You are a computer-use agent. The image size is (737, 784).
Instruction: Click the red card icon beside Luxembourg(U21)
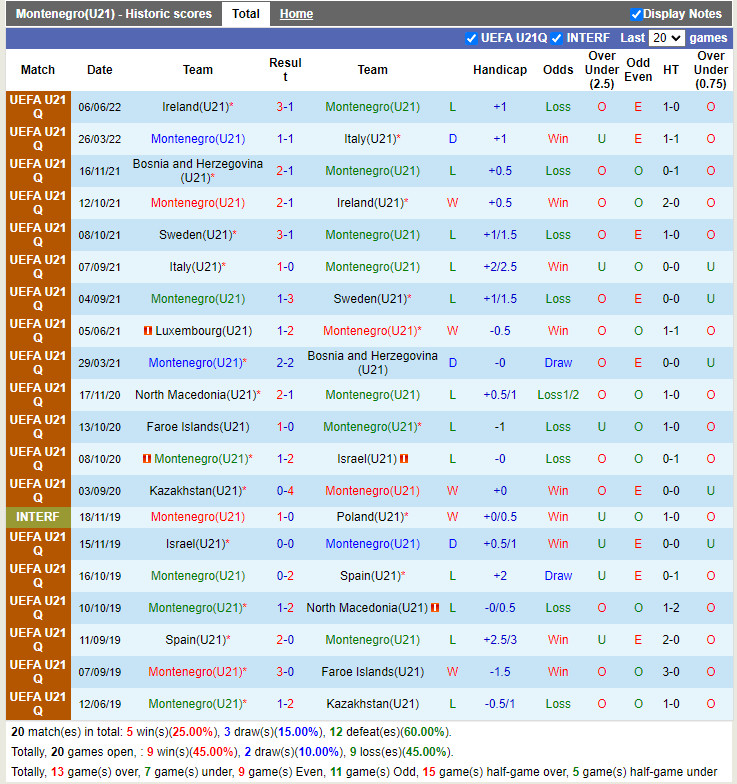[x=147, y=331]
